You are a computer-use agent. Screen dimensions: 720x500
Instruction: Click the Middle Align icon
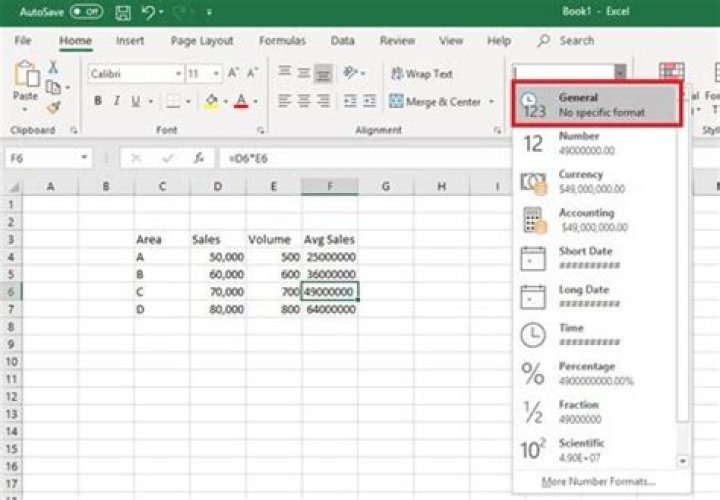[304, 73]
